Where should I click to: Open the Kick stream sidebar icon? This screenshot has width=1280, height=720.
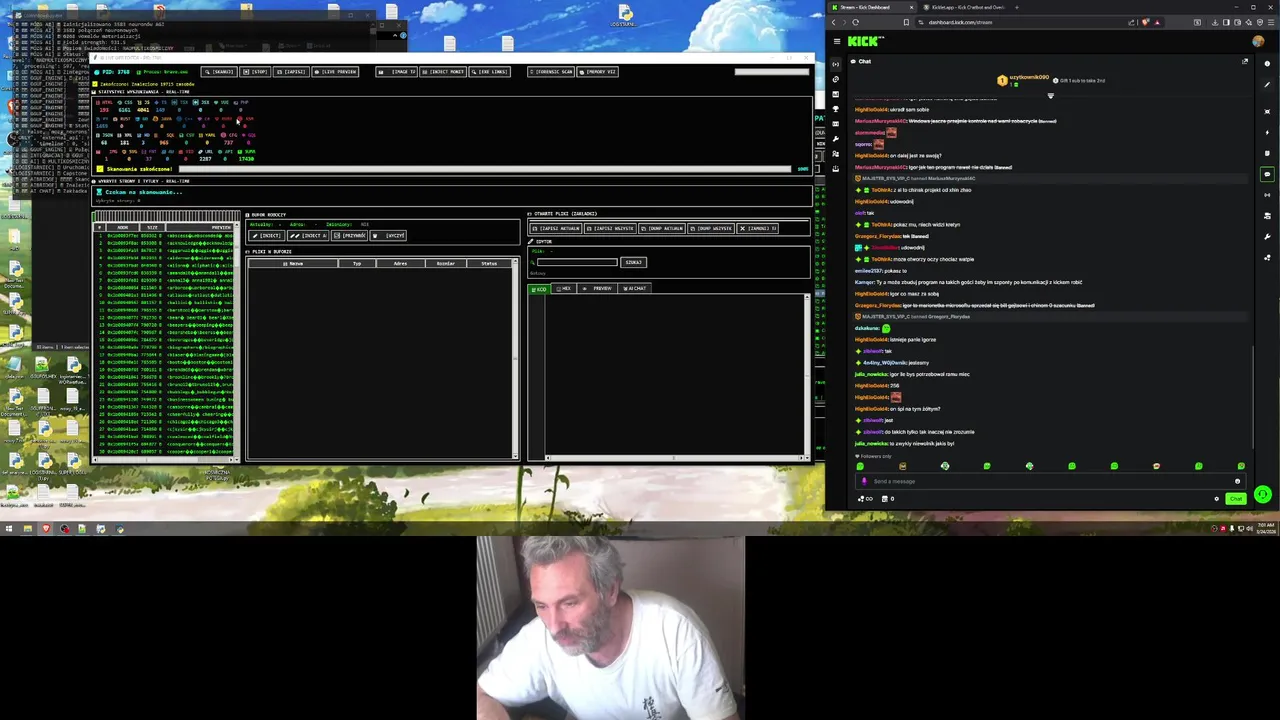[836, 64]
